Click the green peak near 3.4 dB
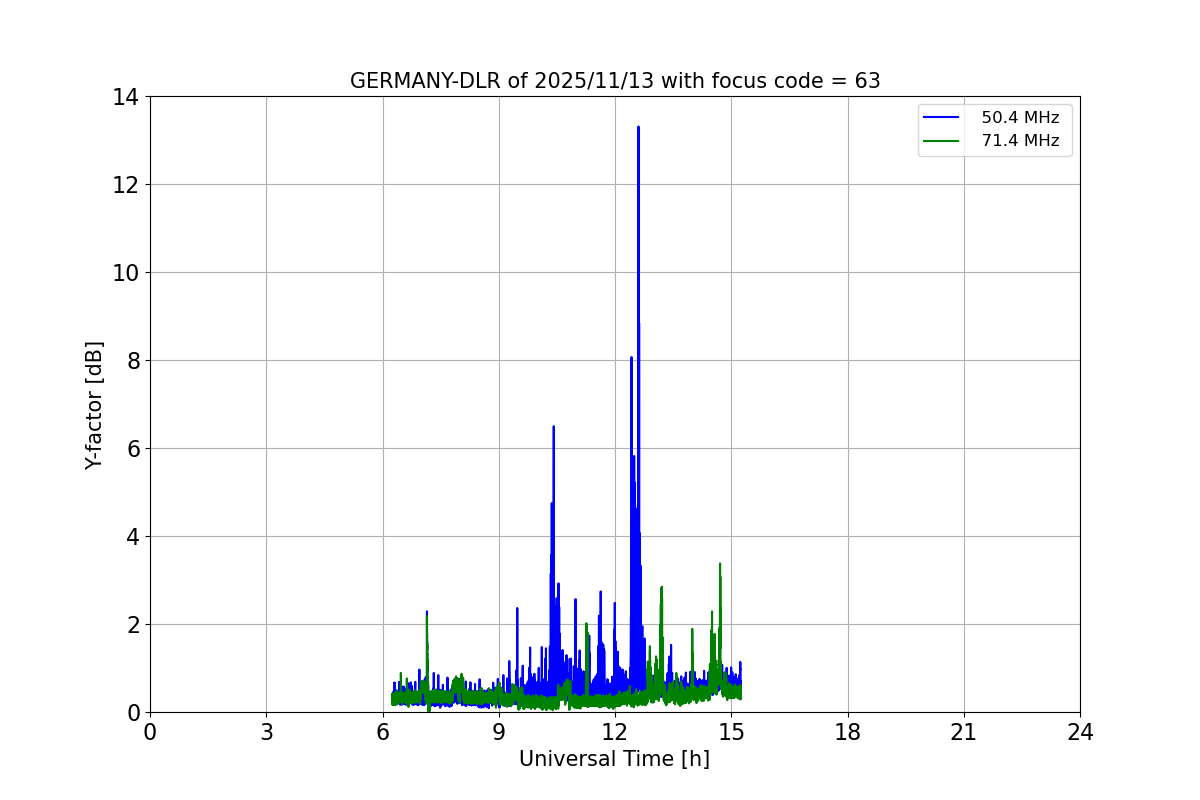This screenshot has height=800, width=1200. click(719, 565)
